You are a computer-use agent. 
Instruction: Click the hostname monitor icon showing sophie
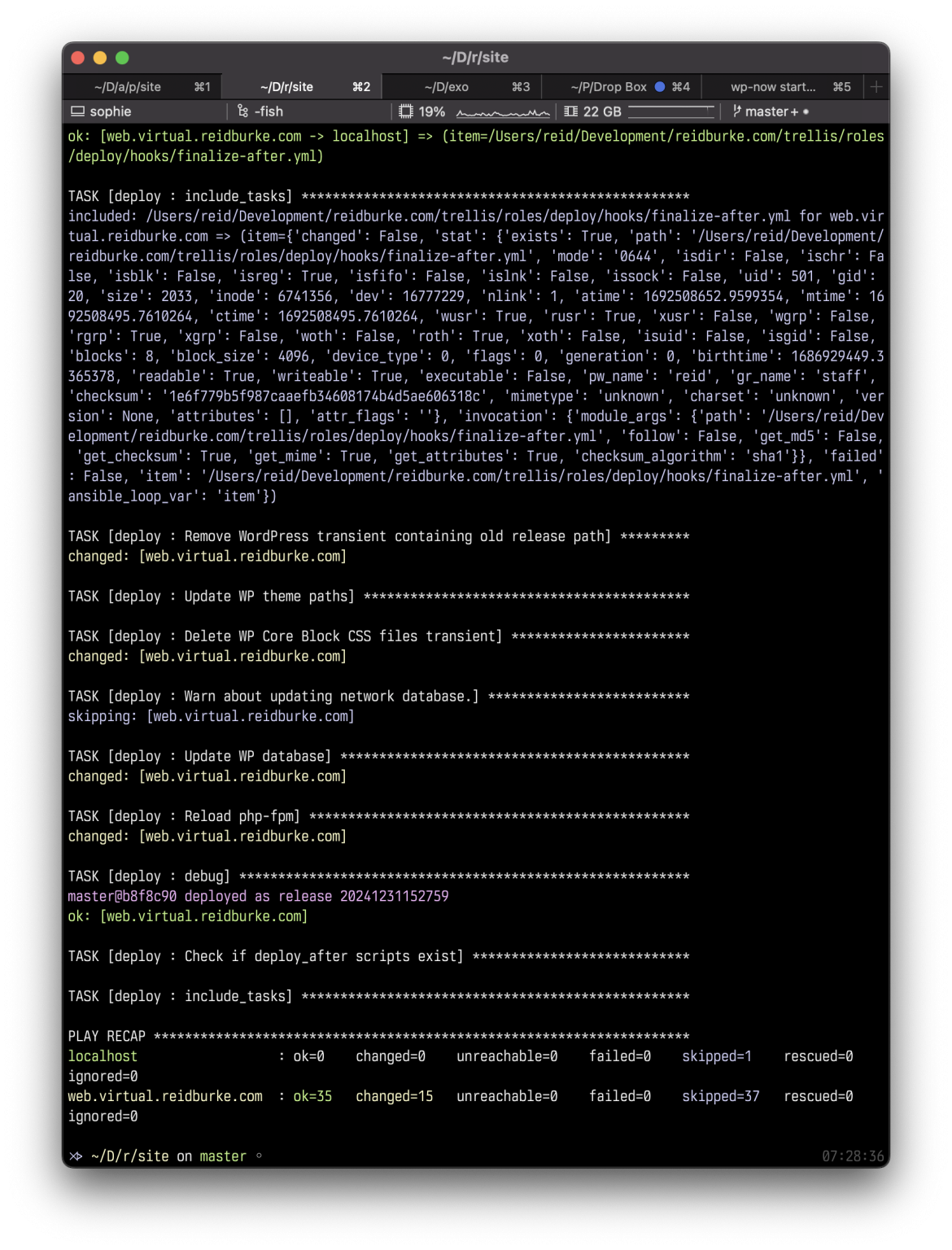pos(77,111)
